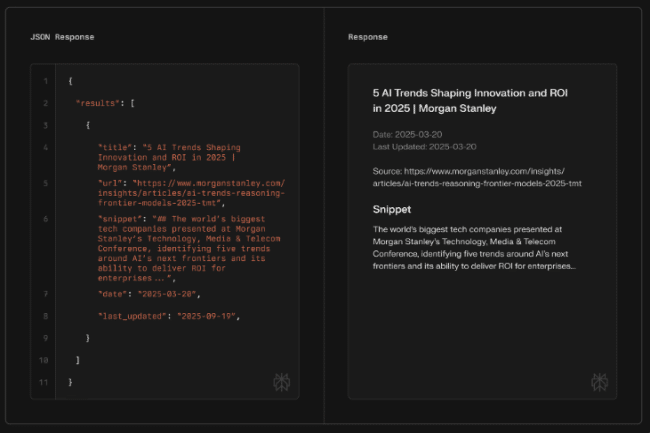650x433 pixels.
Task: Click the opening brace on line 1
Action: [69, 81]
